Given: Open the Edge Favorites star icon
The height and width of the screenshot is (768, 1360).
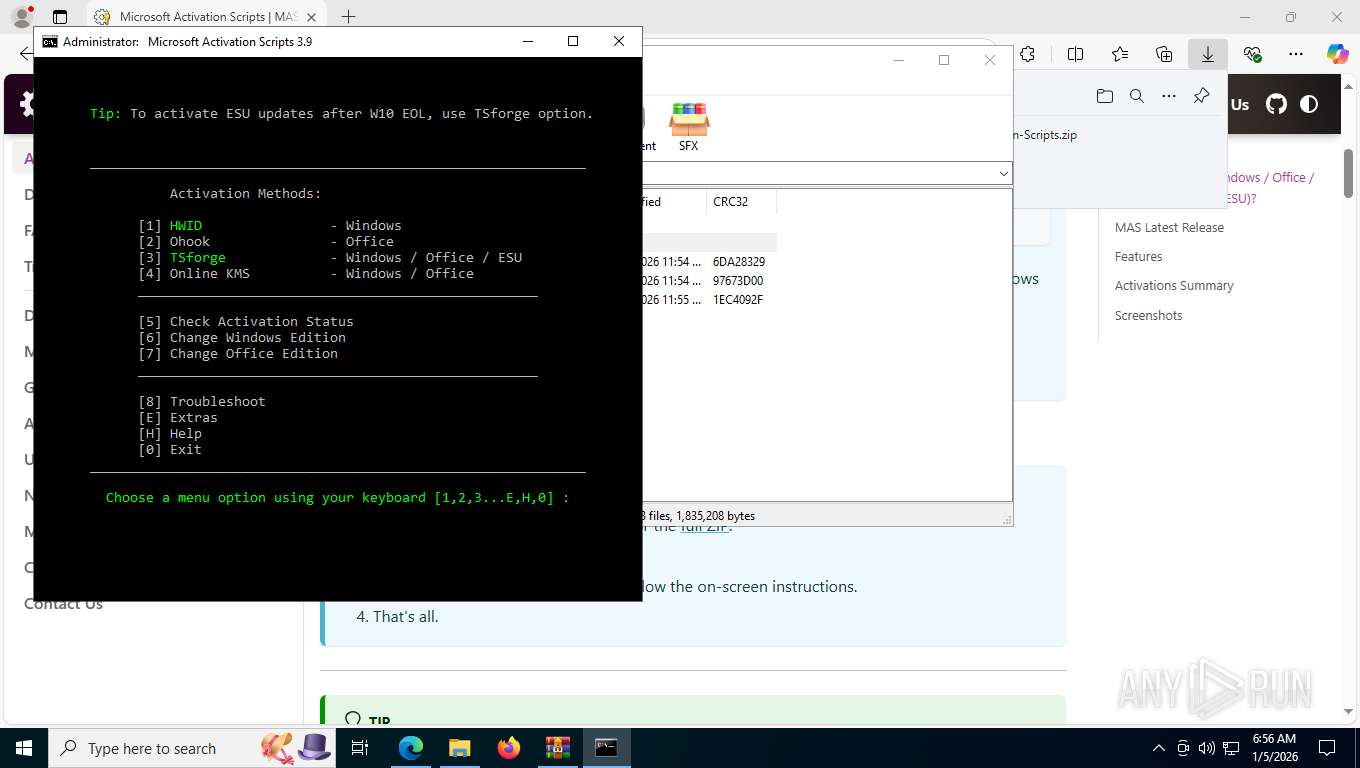Looking at the screenshot, I should coord(1120,54).
